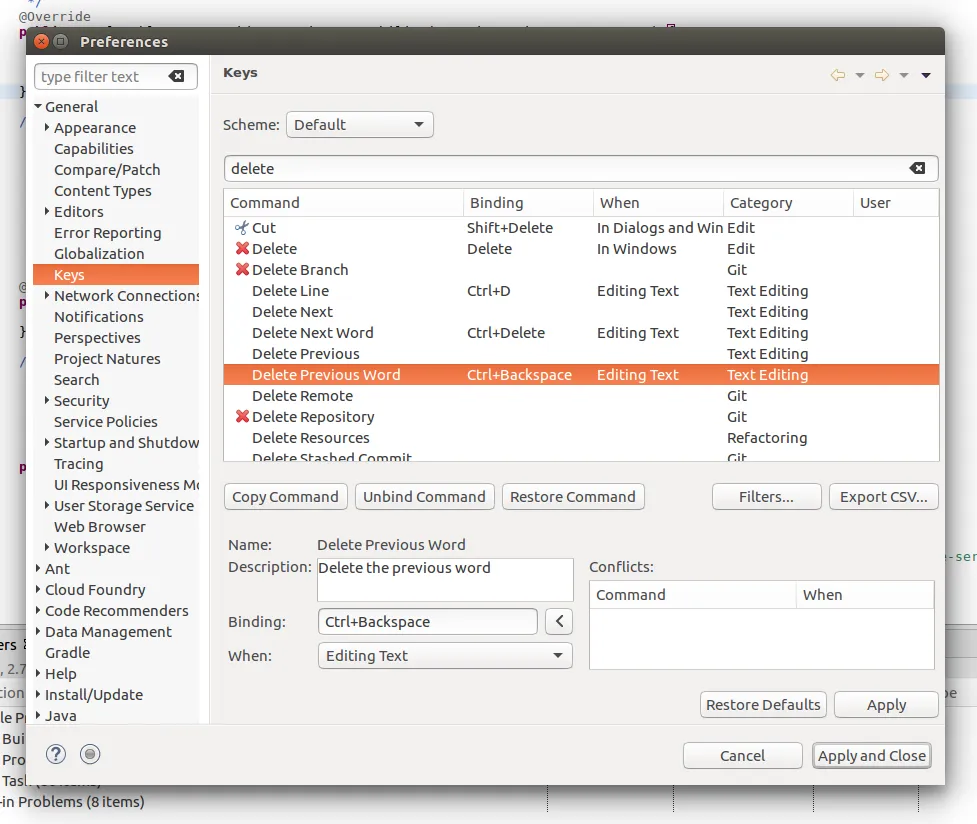The width and height of the screenshot is (977, 824).
Task: Select the Delete Previous command row
Action: [581, 354]
